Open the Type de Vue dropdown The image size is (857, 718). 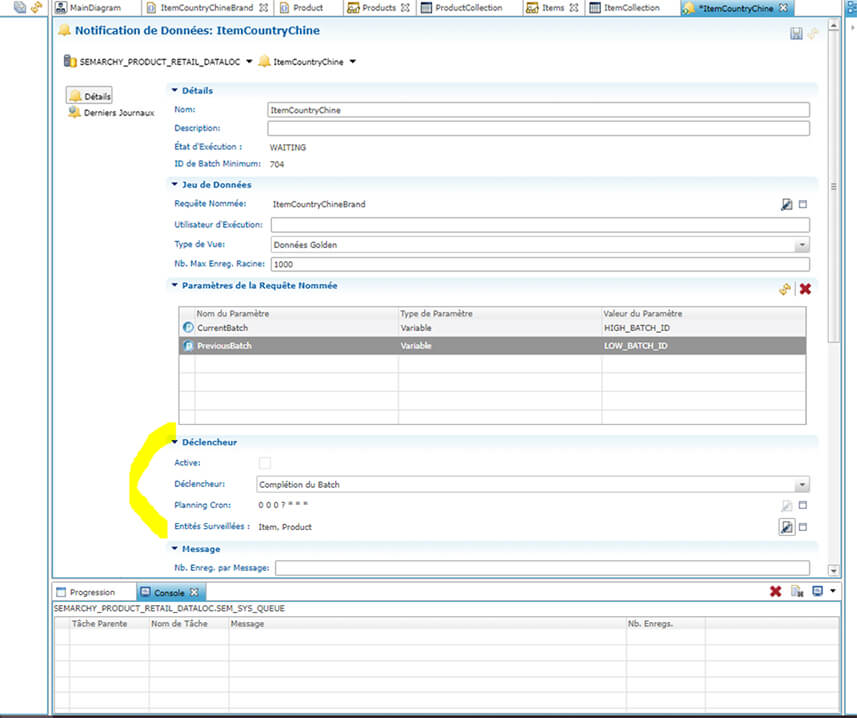coord(801,244)
